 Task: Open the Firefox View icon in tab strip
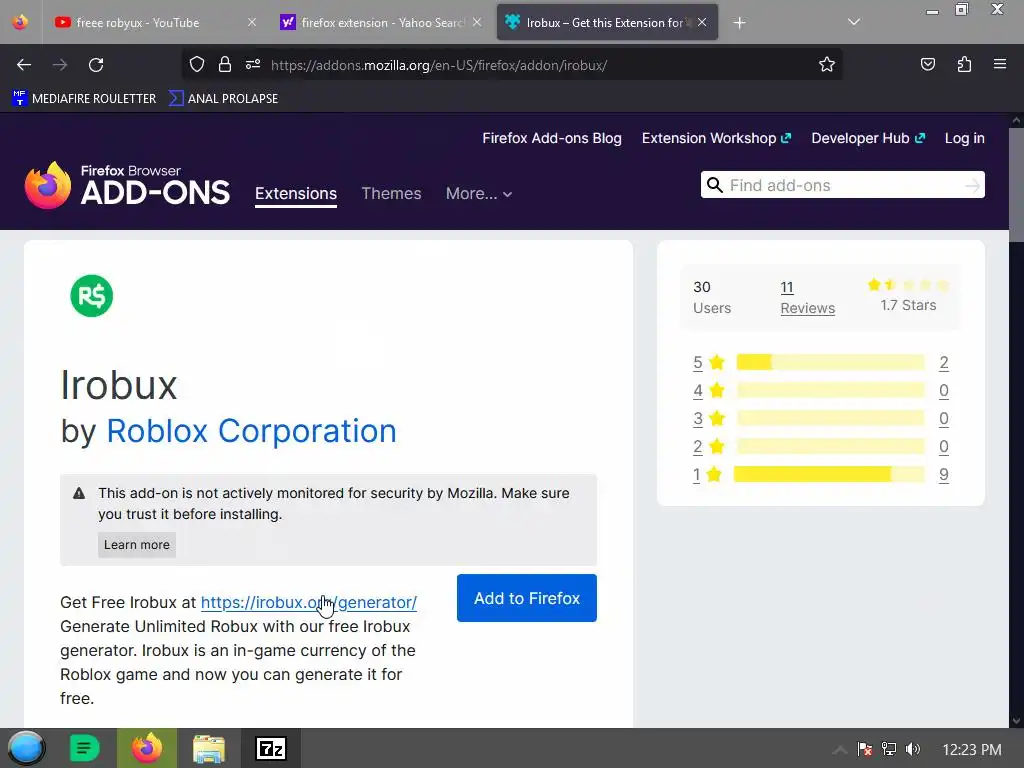click(x=20, y=22)
